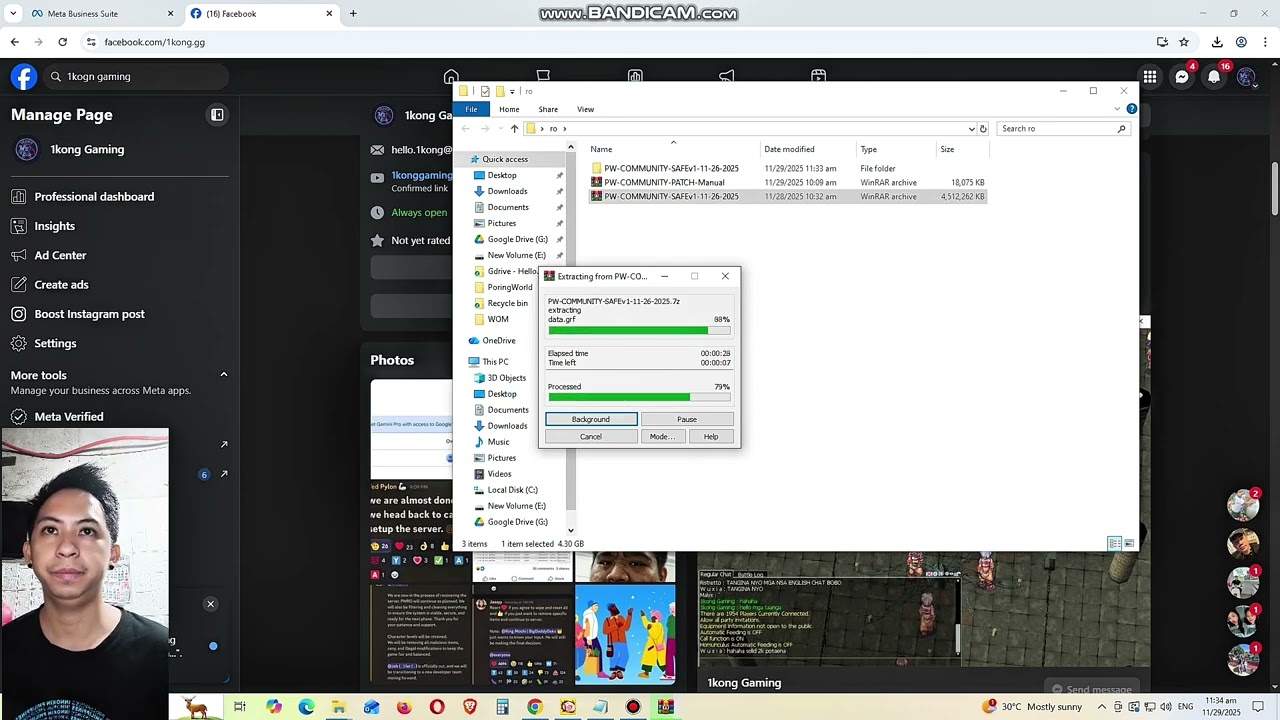Open Facebook Messenger icon
Viewport: 1280px width, 720px height.
(x=1182, y=77)
